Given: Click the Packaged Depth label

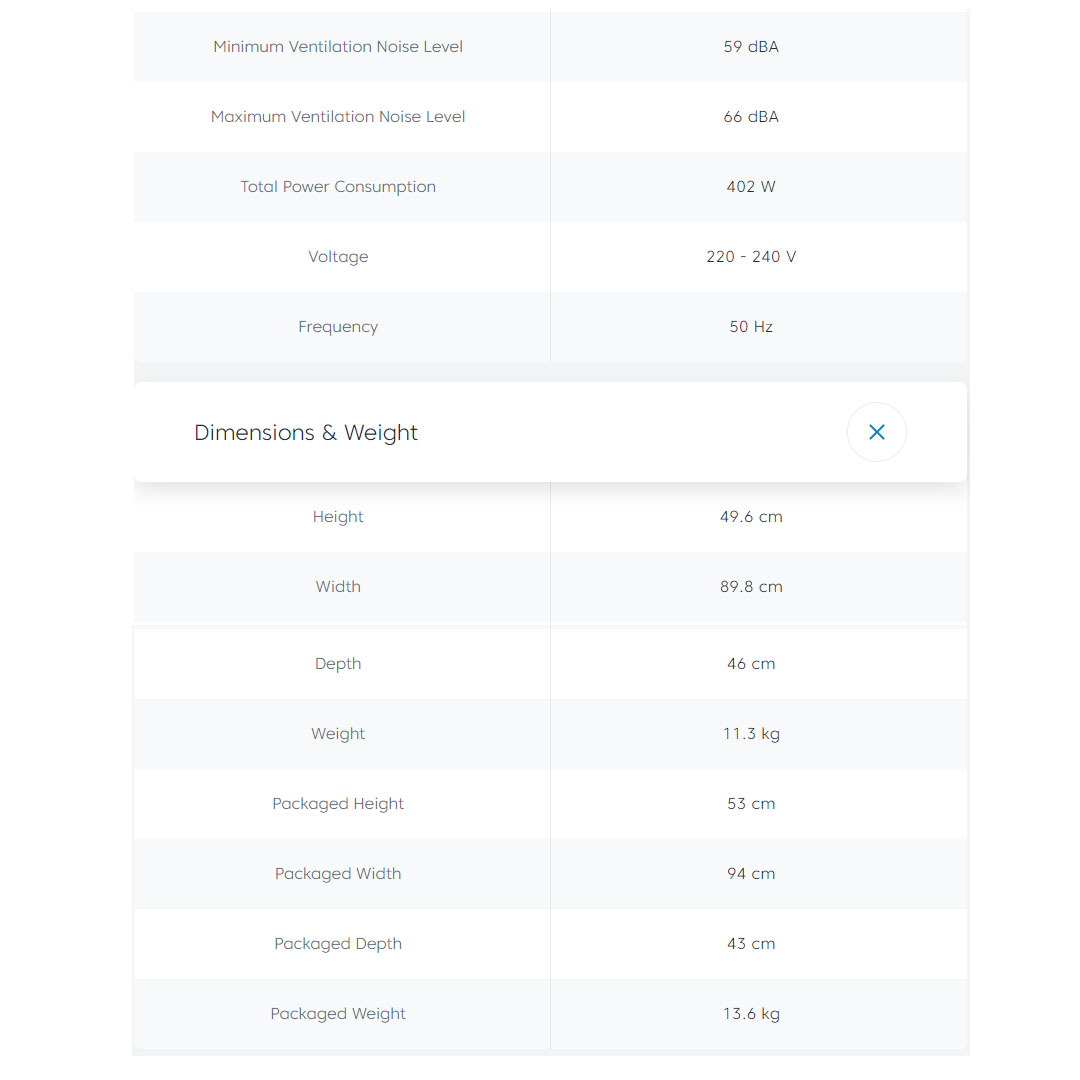Looking at the screenshot, I should (x=338, y=944).
